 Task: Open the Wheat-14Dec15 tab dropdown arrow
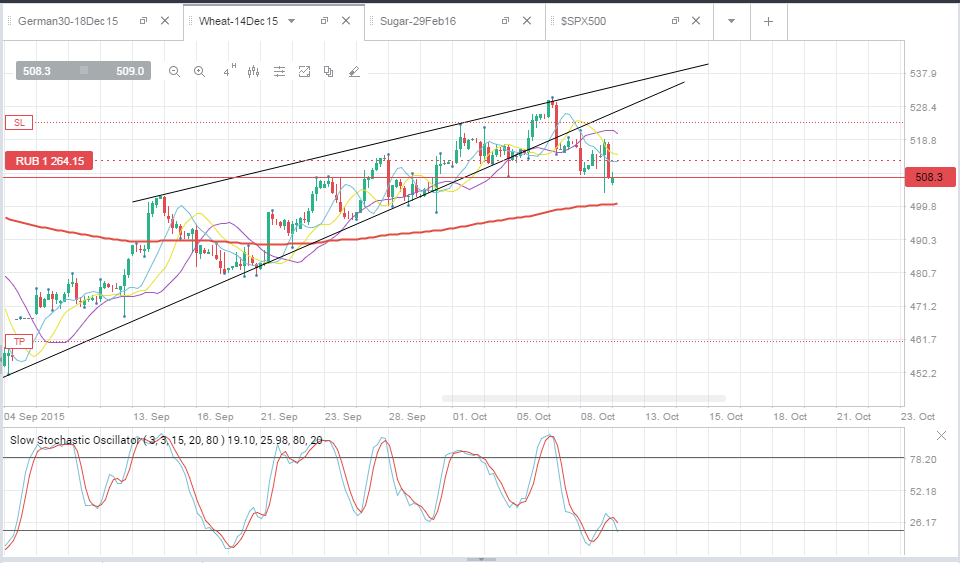291,21
